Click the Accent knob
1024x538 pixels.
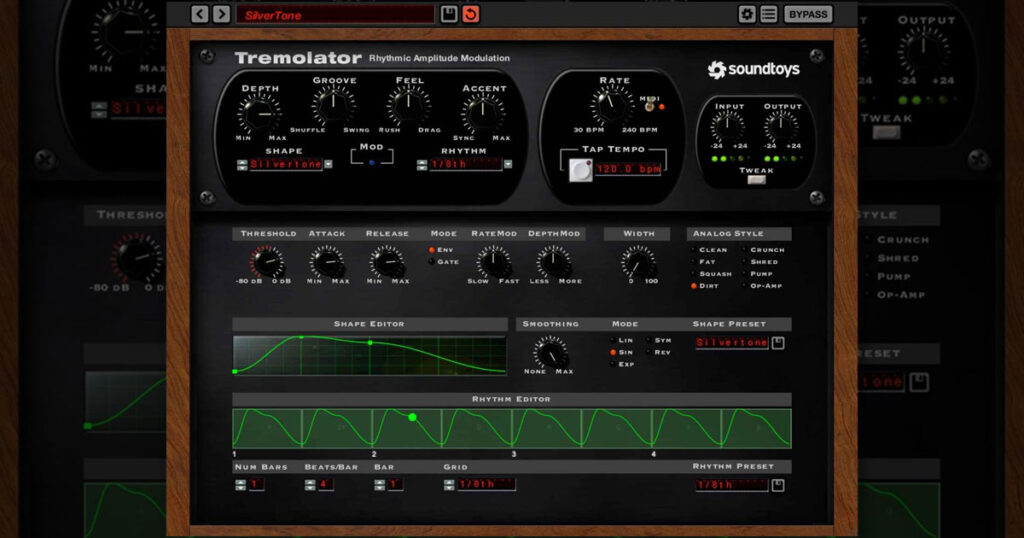483,114
